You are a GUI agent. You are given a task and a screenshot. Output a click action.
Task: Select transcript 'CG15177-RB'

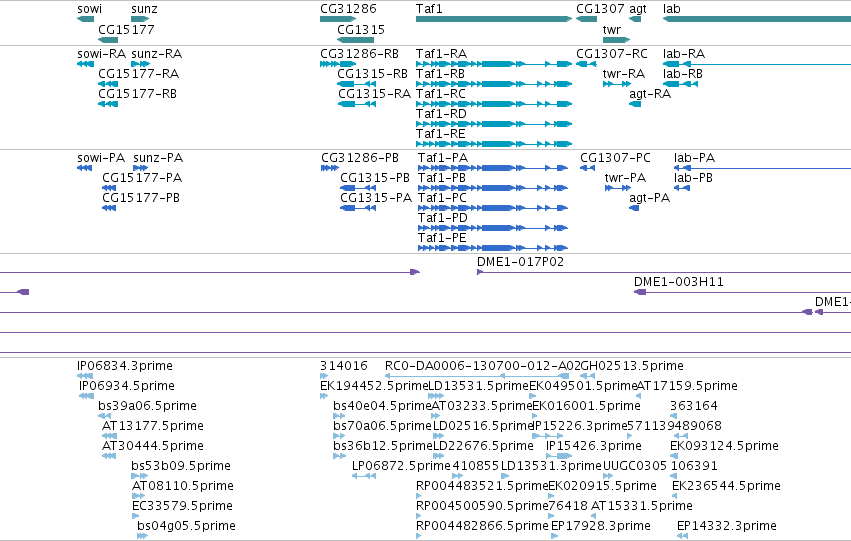click(137, 94)
